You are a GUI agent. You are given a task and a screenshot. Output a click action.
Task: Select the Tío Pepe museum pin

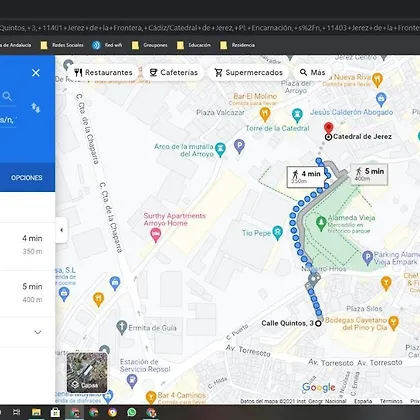tap(277, 233)
